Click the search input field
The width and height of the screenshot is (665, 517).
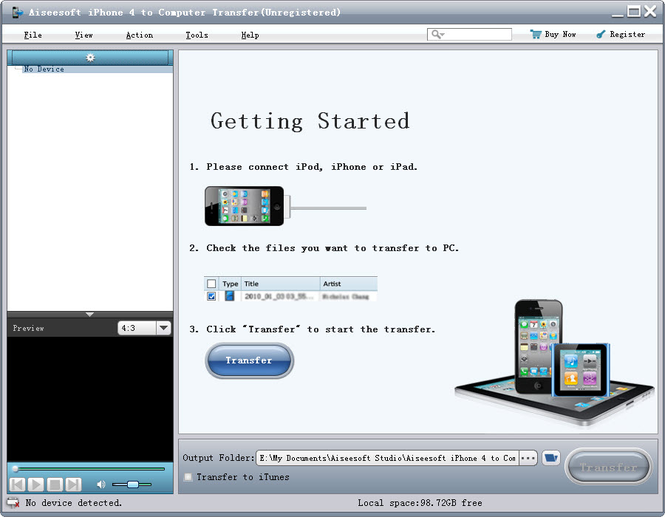469,34
